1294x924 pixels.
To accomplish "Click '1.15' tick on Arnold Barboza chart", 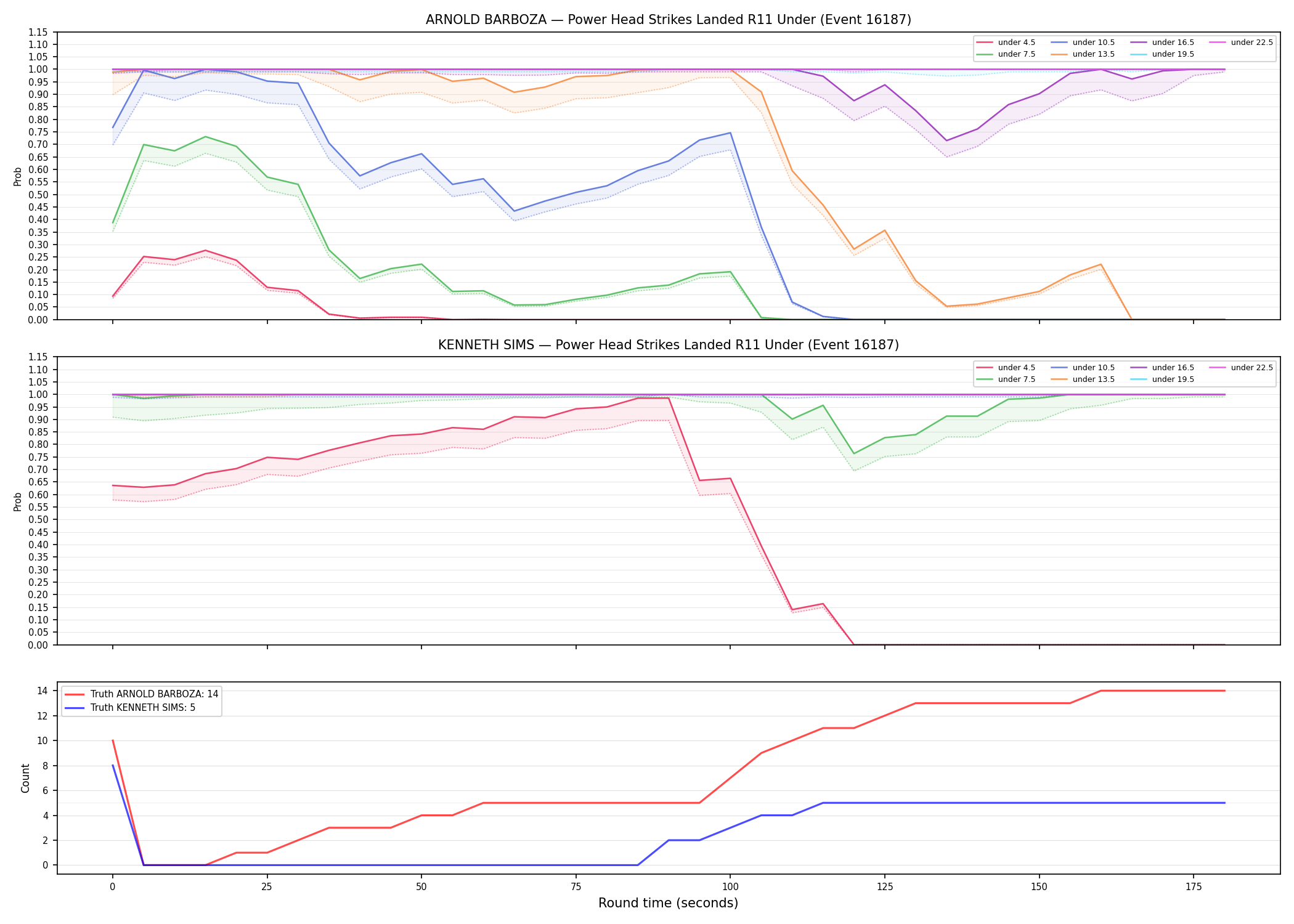I will [x=38, y=32].
